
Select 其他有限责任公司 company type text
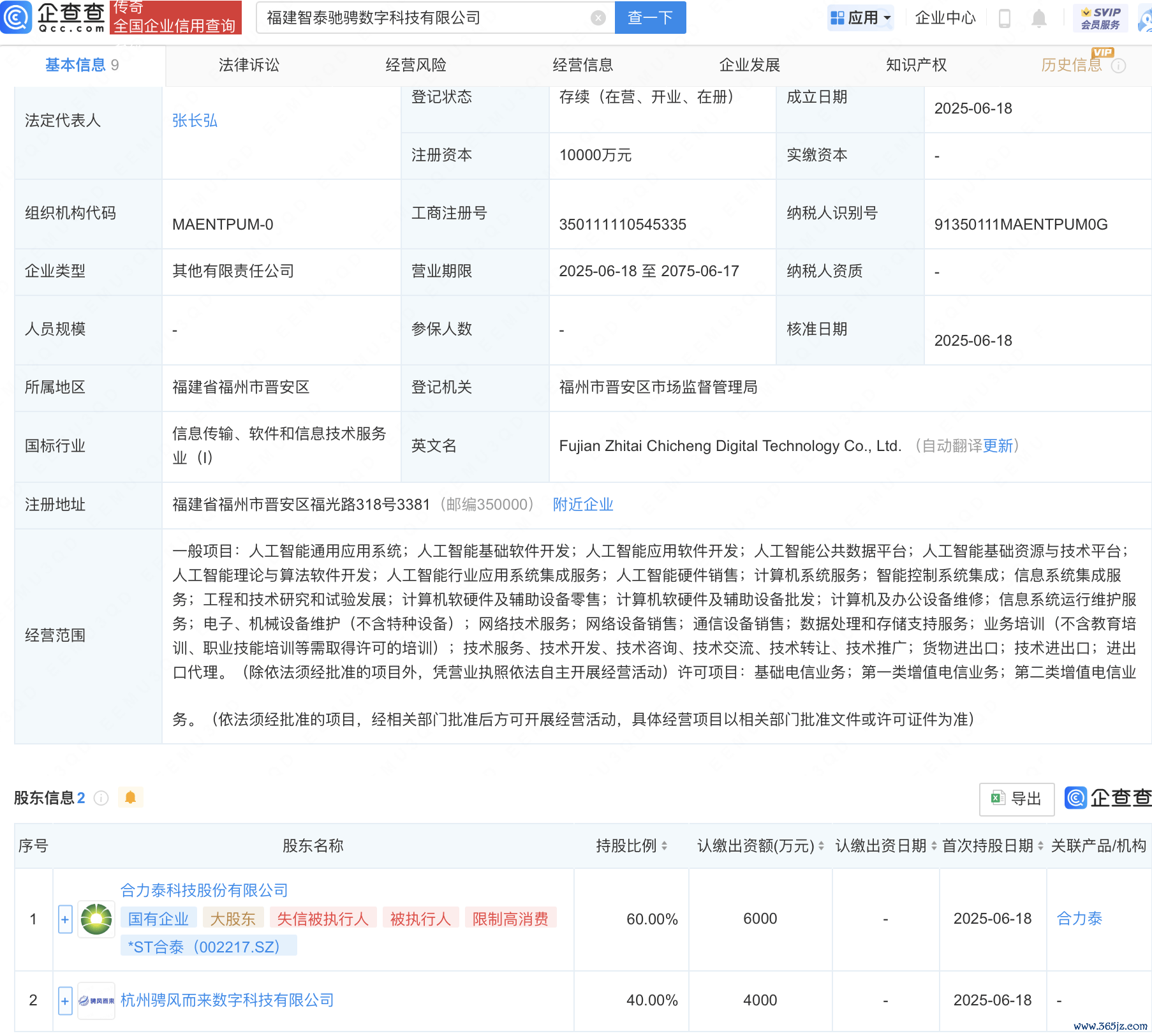(x=233, y=271)
